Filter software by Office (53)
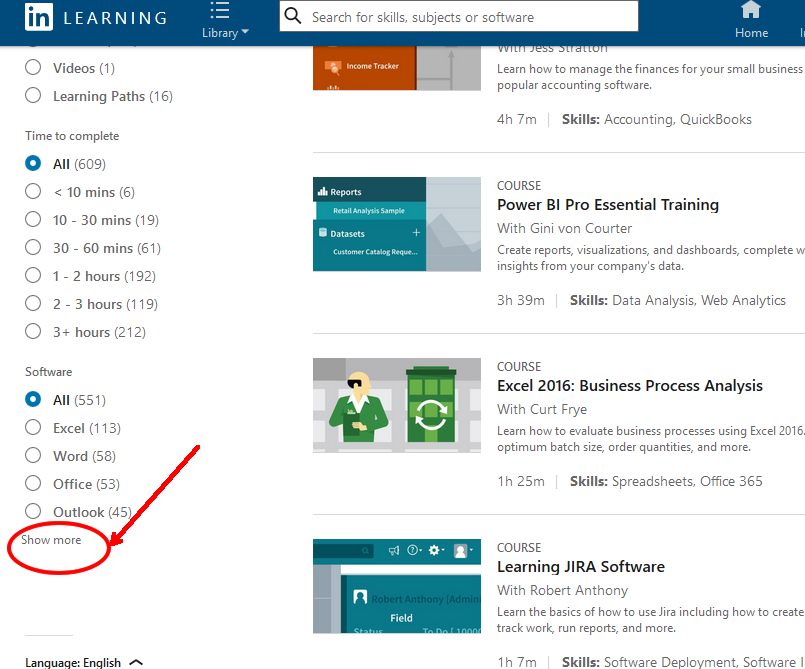Image resolution: width=805 pixels, height=669 pixels. pos(33,483)
